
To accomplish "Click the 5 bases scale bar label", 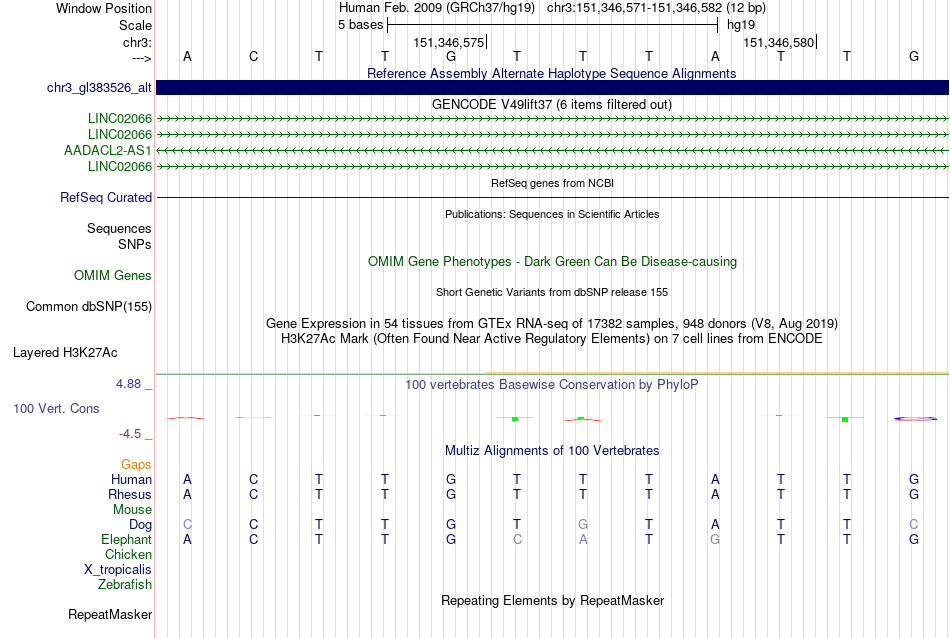I will coord(360,25).
